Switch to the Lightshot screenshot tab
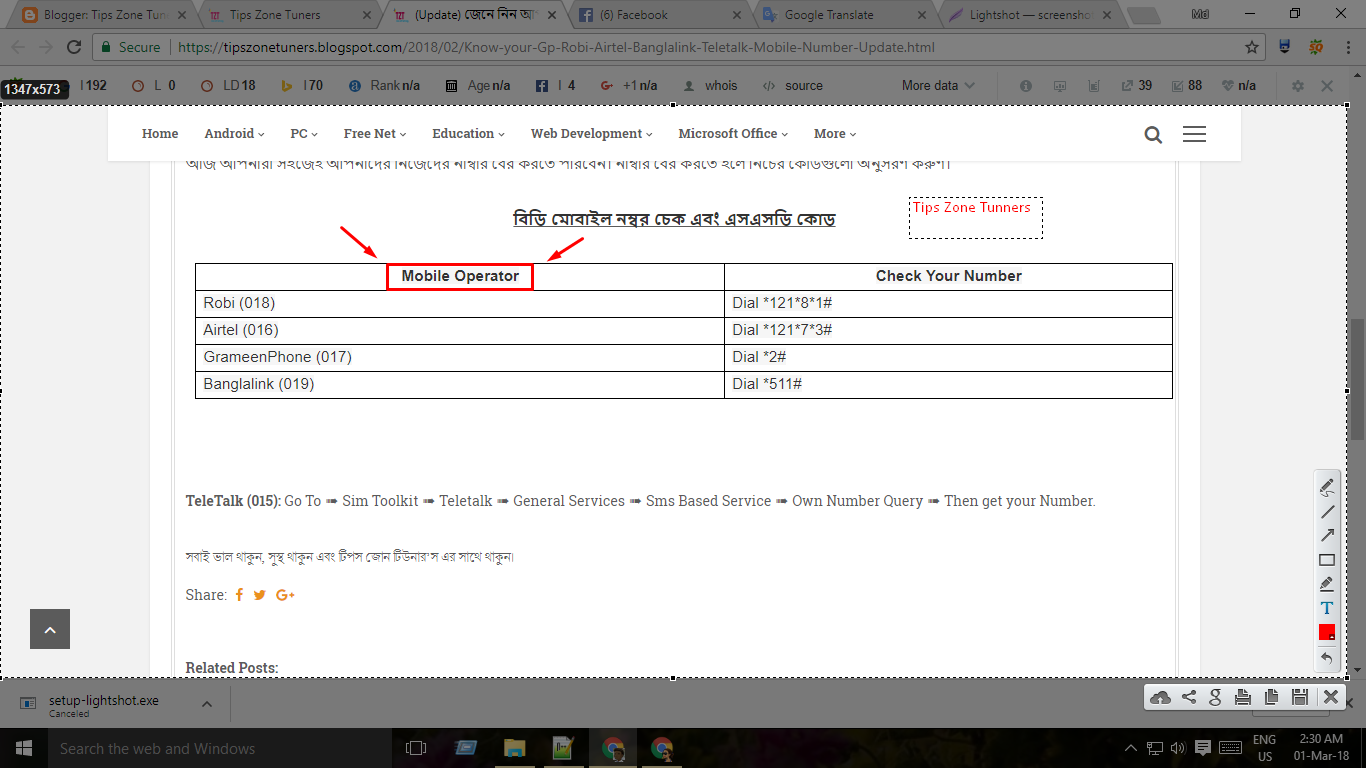This screenshot has width=1366, height=768. coord(1030,15)
